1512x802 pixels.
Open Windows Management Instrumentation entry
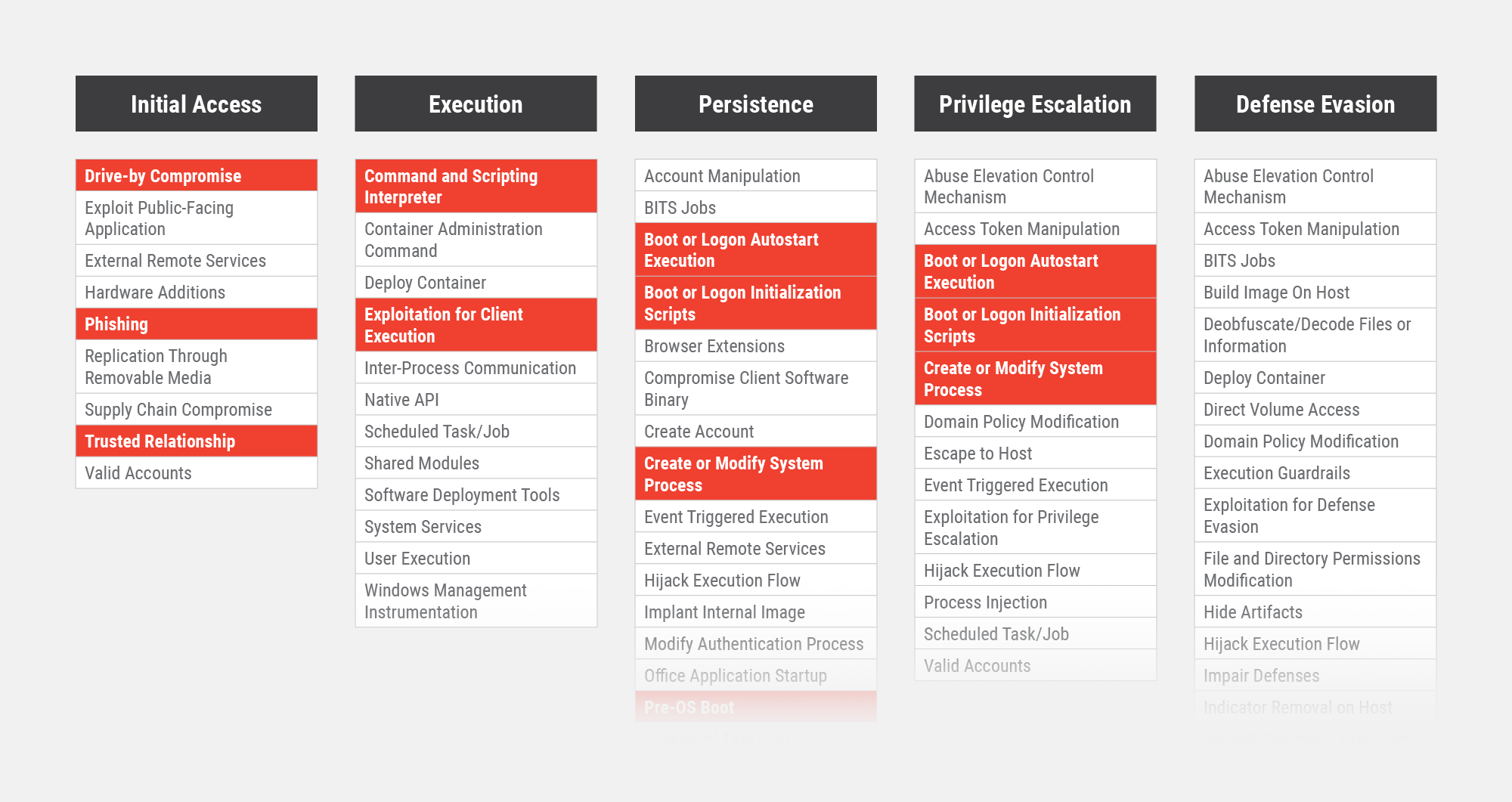pyautogui.click(x=476, y=601)
